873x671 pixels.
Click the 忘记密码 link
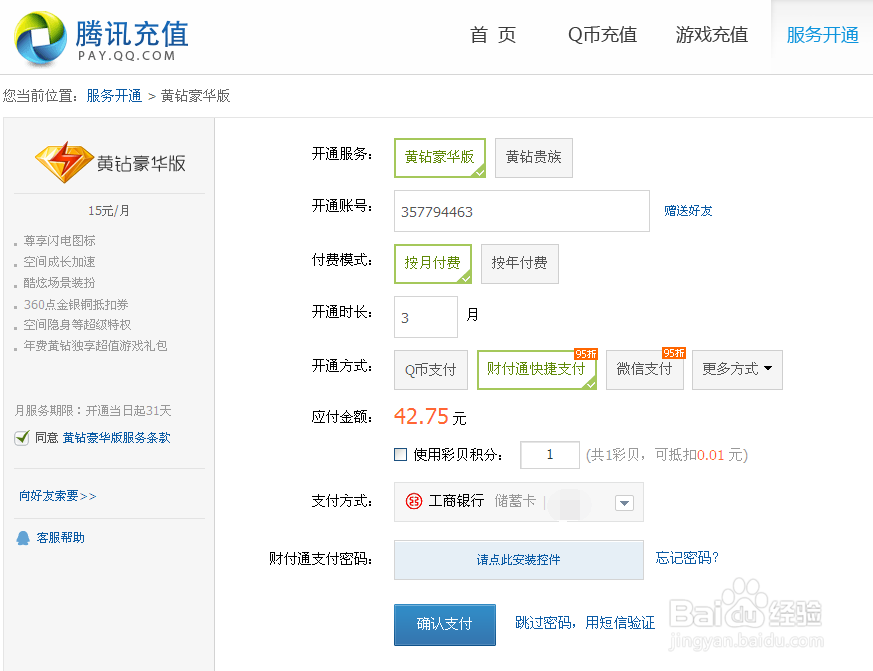(x=687, y=558)
